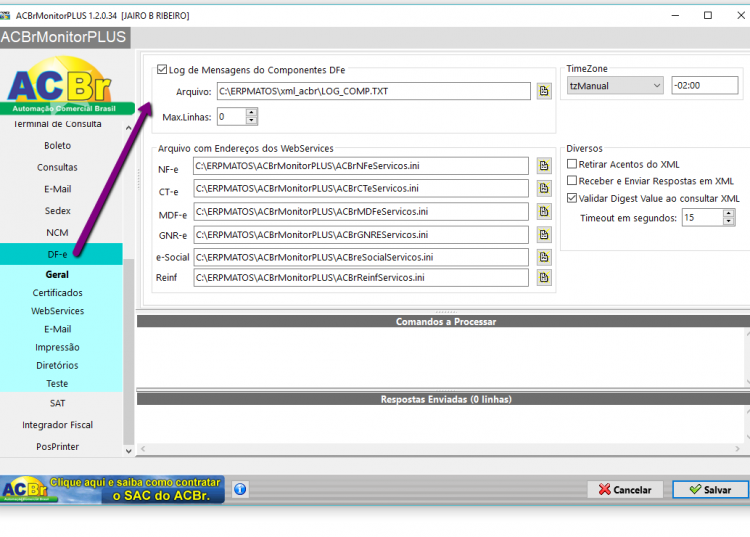Open the NCM section
This screenshot has width=750, height=537.
point(57,232)
